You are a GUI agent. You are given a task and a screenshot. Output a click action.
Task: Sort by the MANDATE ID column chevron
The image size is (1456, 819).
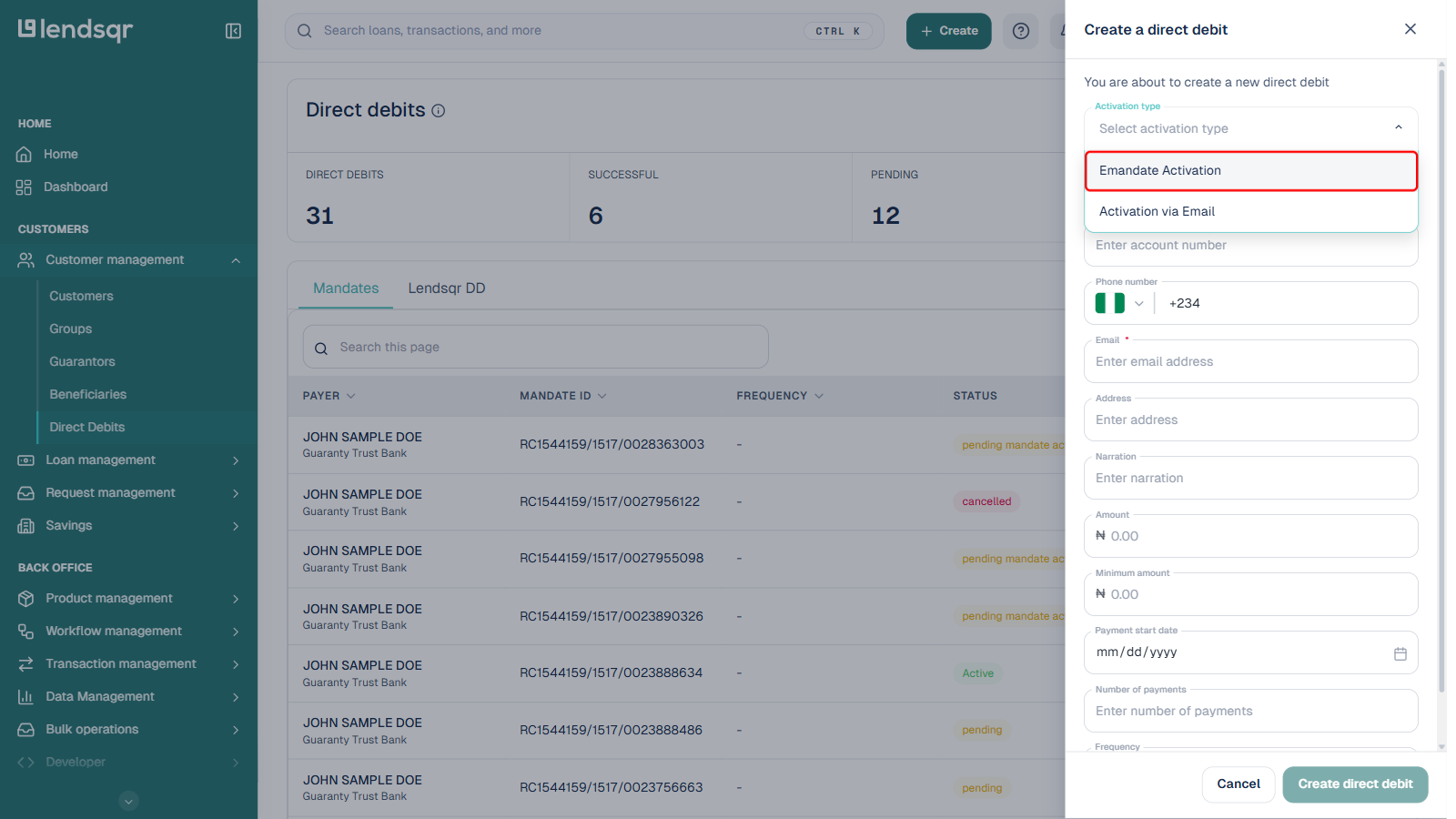[602, 396]
